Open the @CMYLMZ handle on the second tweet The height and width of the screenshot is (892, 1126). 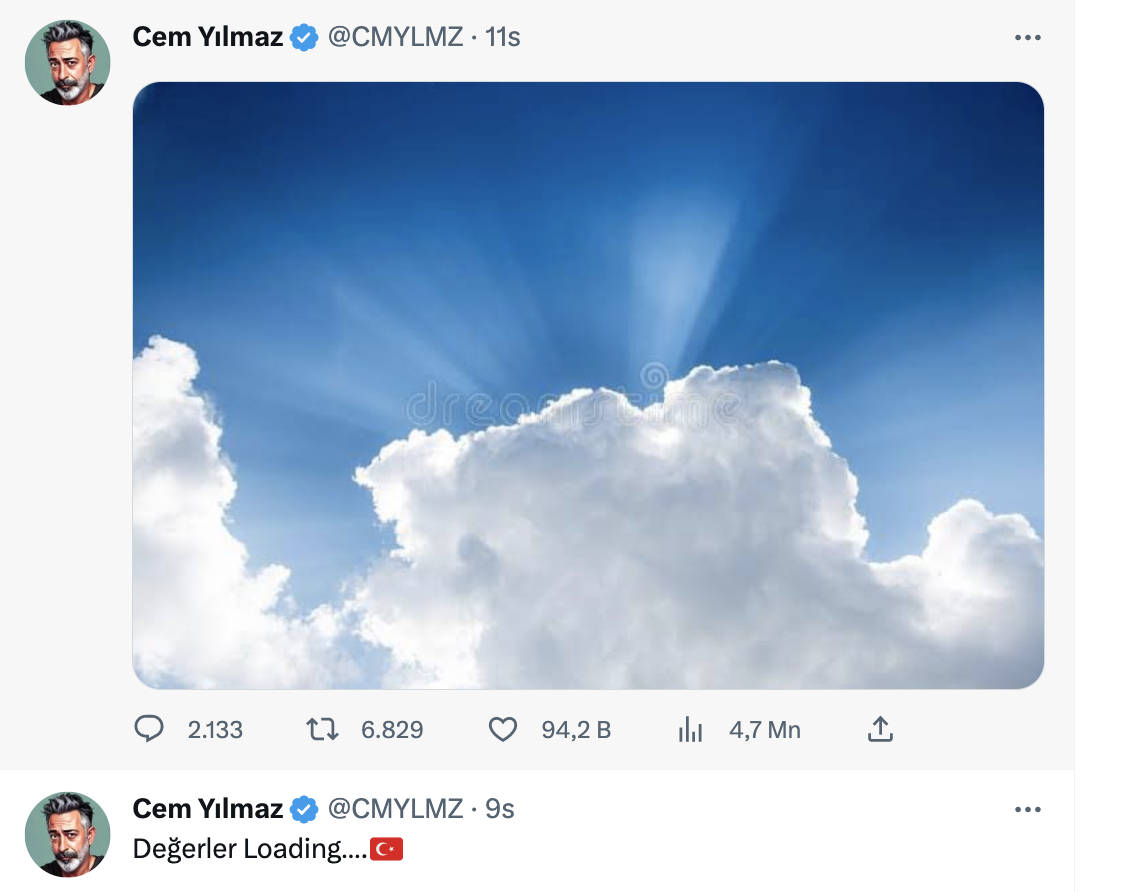pos(396,809)
